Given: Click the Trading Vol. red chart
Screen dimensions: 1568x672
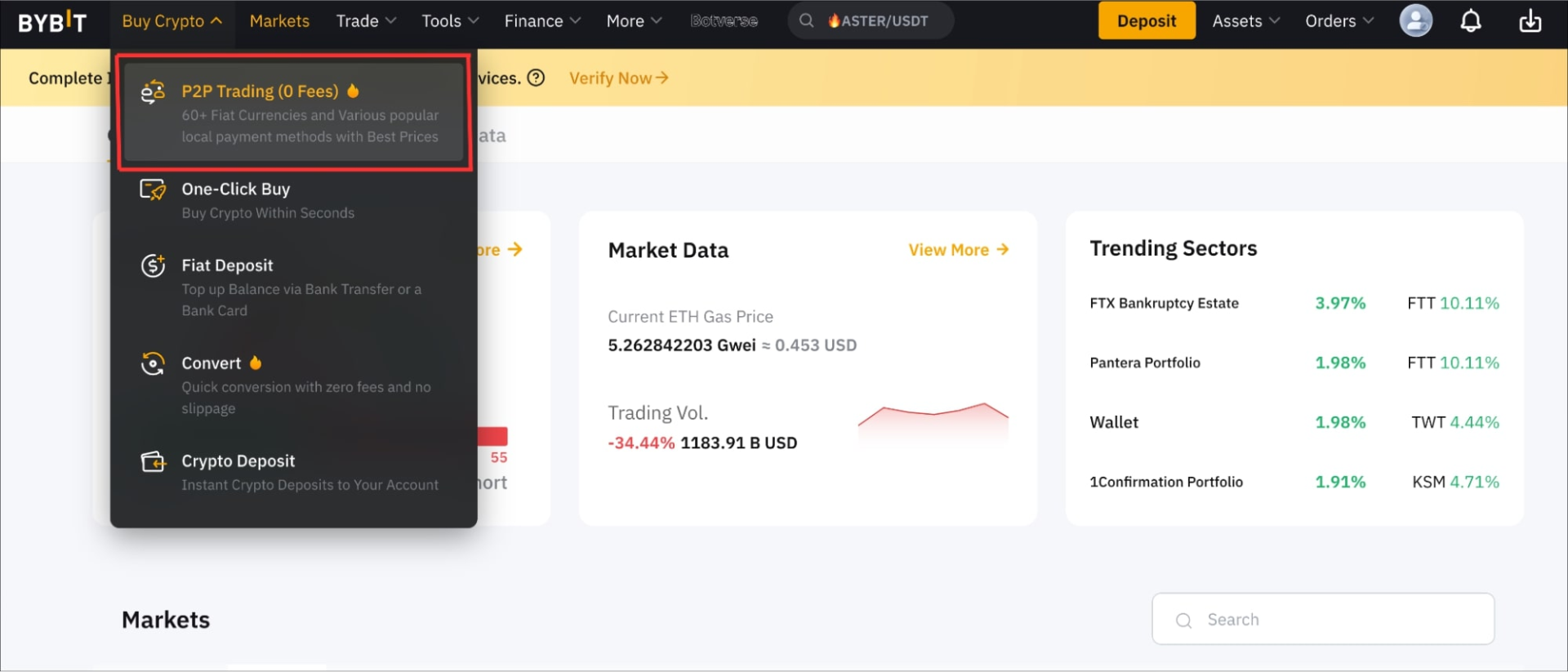Looking at the screenshot, I should [x=933, y=421].
